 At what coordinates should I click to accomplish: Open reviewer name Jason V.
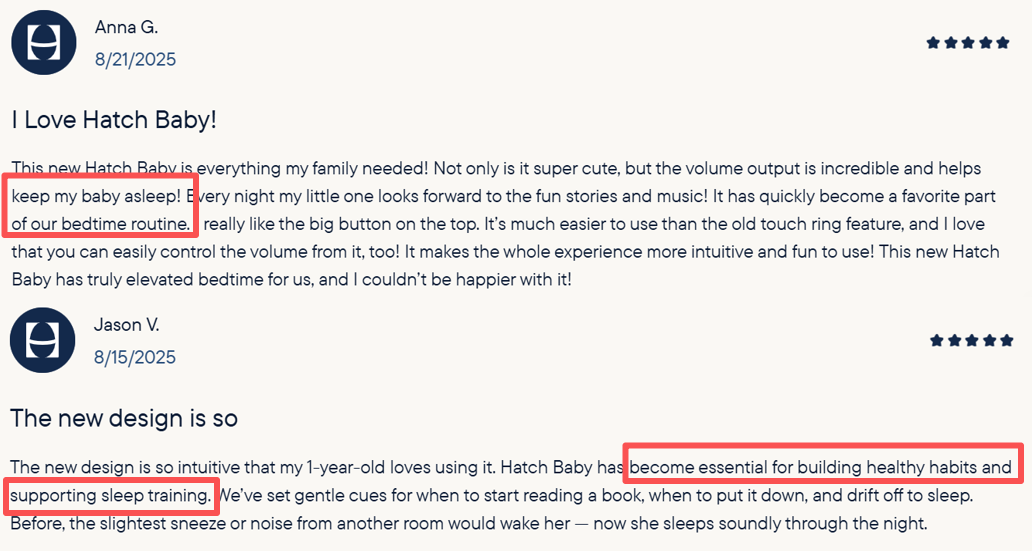pos(127,325)
